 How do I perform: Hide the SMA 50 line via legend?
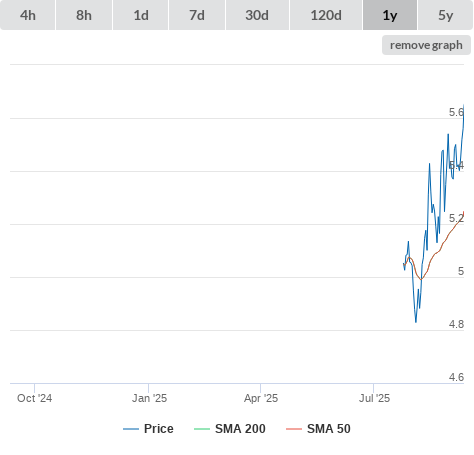click(329, 429)
